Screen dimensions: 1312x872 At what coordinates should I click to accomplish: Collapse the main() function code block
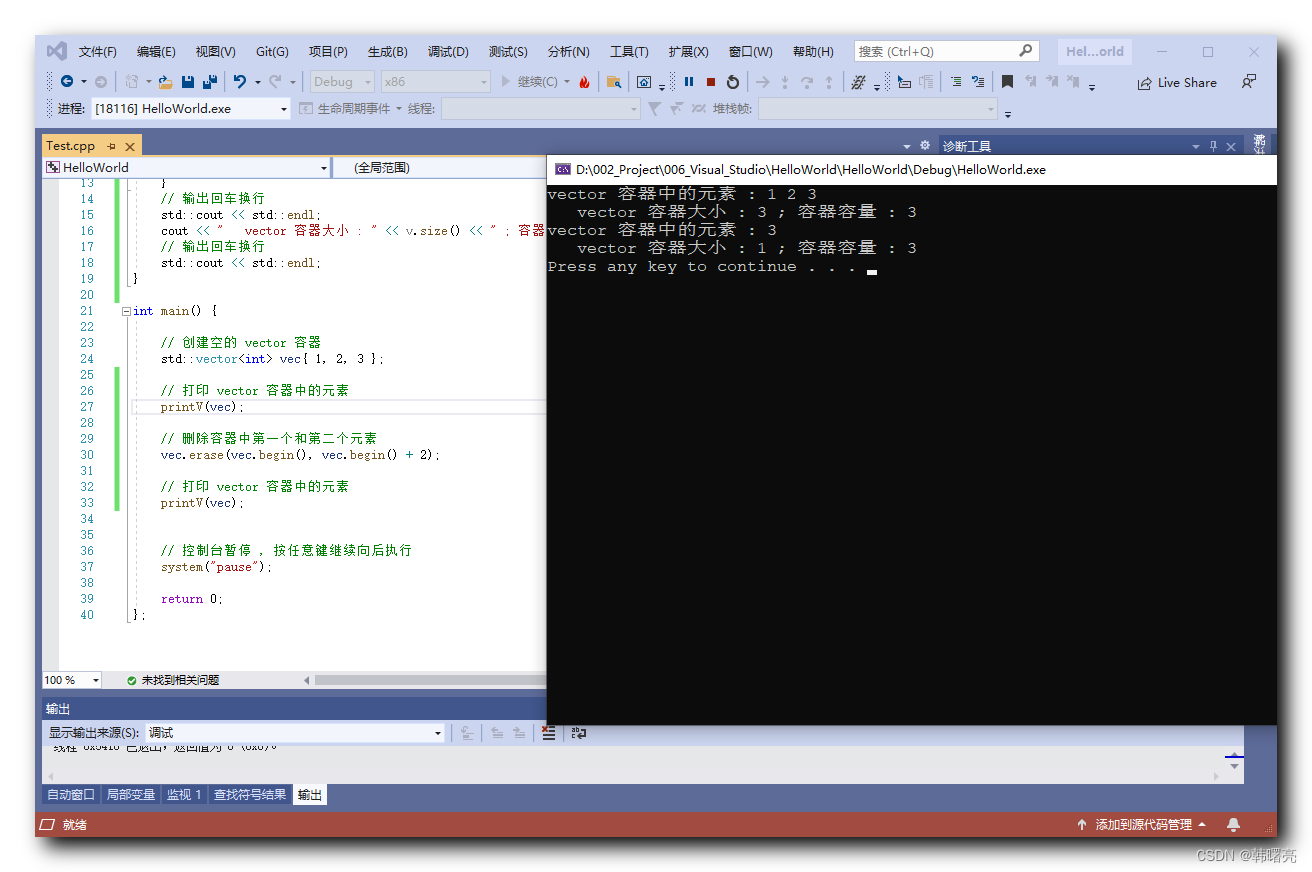pos(126,311)
